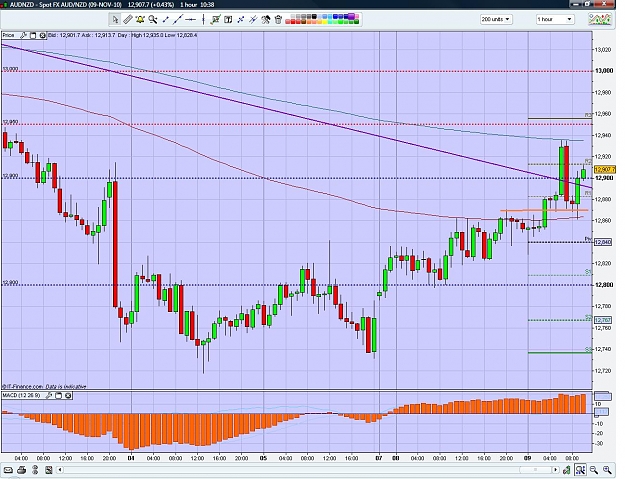Click the chart style icon at top right
This screenshot has height=479, width=625.
[x=600, y=19]
